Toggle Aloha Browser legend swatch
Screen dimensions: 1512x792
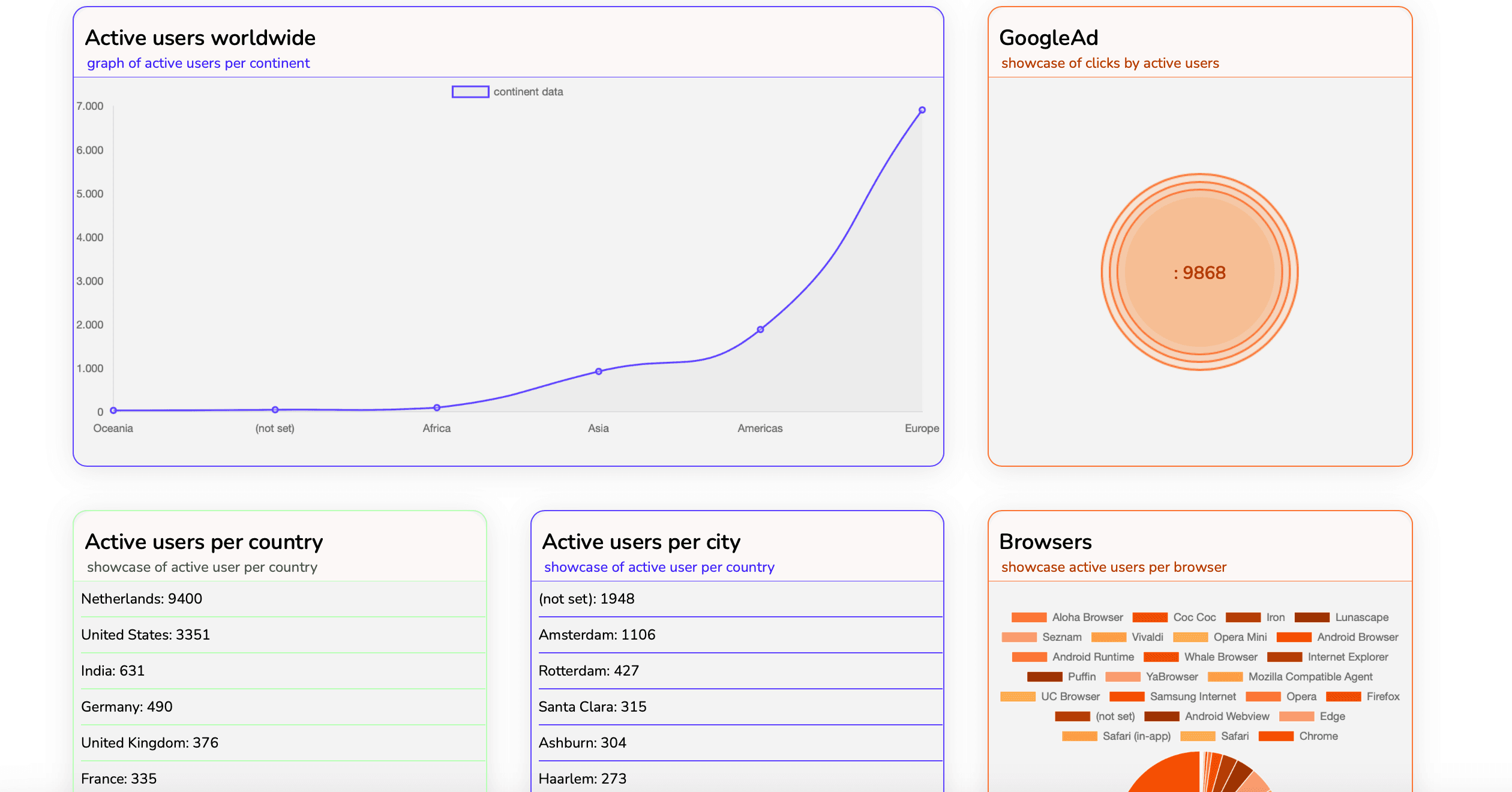(x=1029, y=617)
